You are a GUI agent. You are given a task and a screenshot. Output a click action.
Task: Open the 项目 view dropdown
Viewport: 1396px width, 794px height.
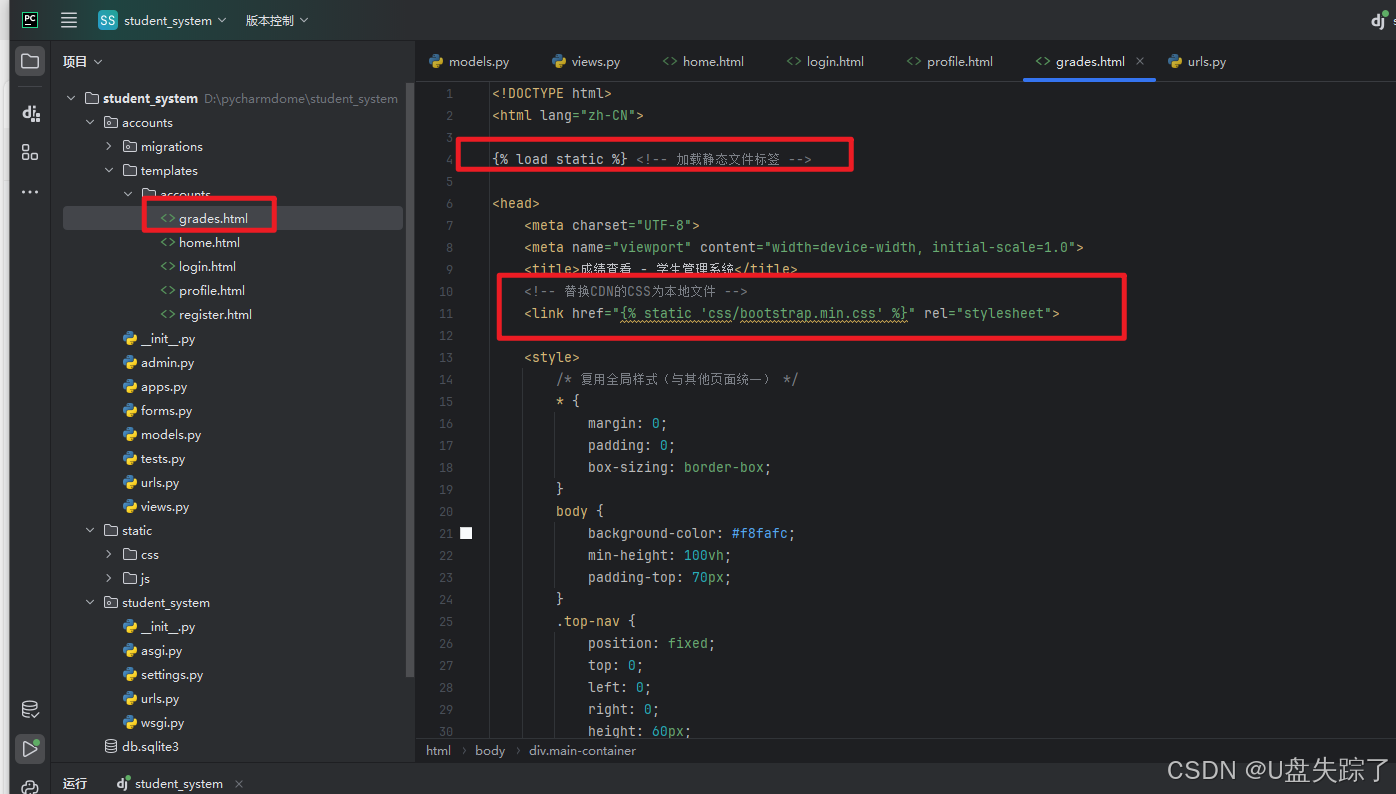[82, 61]
